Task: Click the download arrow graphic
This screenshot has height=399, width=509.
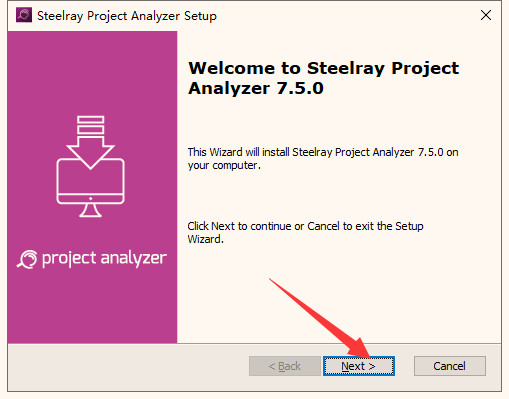Action: pos(90,151)
